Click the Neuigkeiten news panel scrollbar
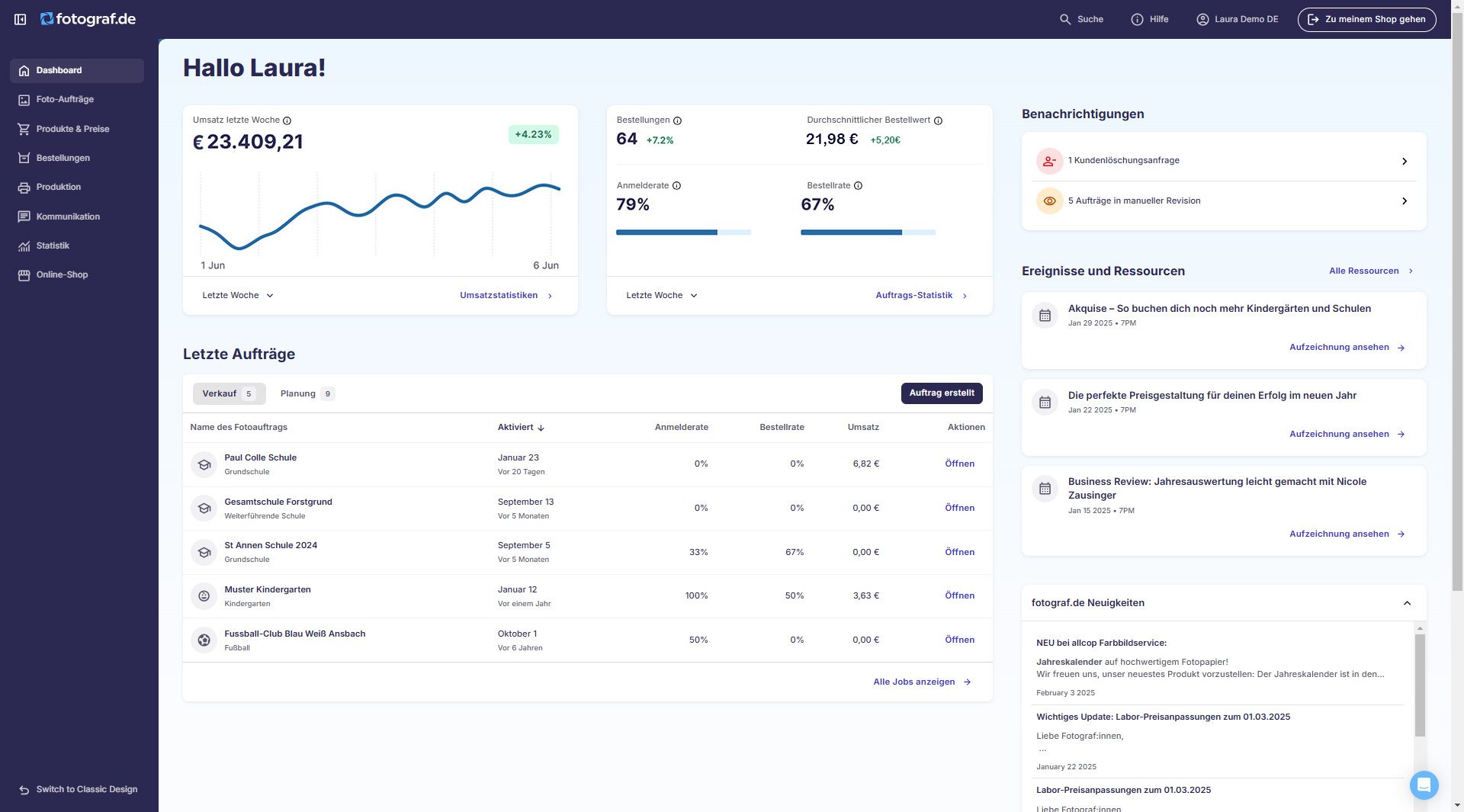Viewport: 1464px width, 812px height. 1419,685
